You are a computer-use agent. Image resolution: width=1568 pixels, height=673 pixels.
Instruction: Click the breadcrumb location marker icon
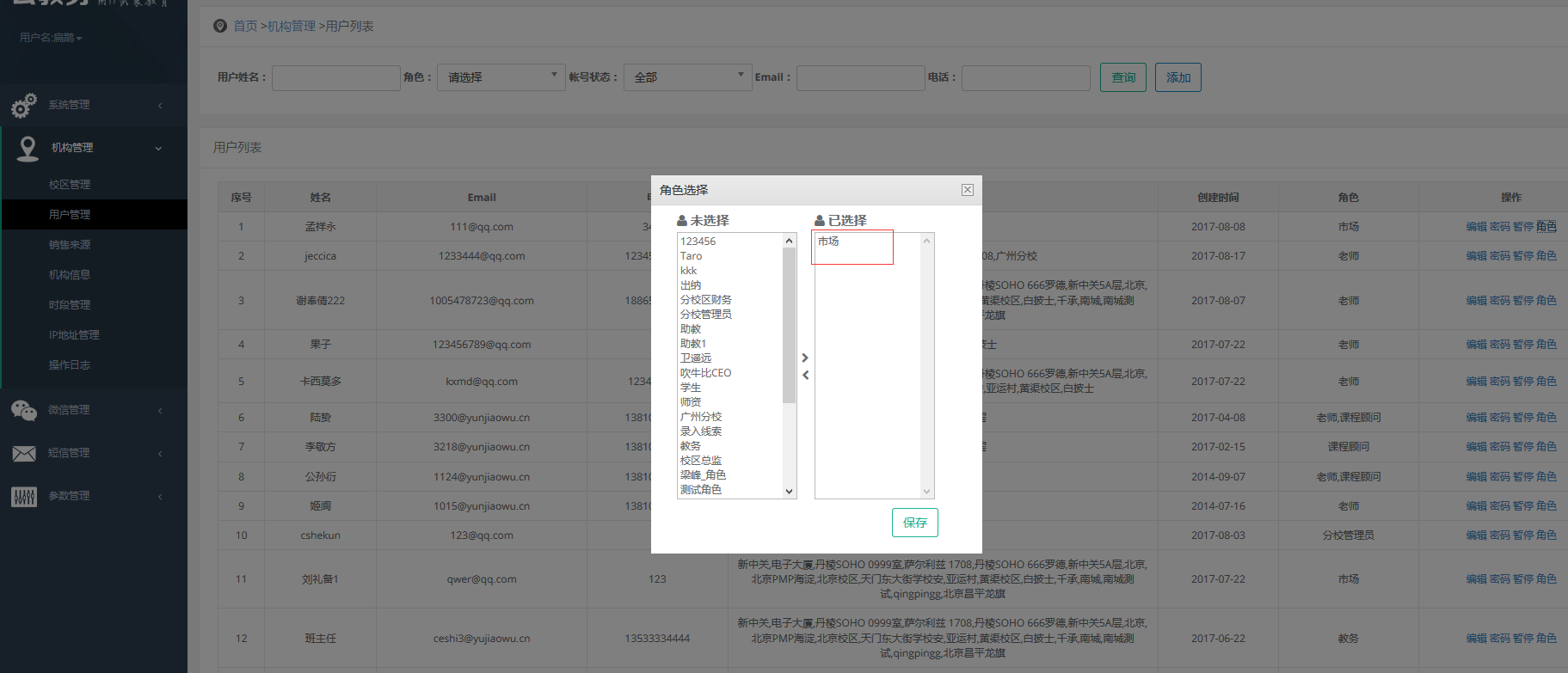[220, 26]
